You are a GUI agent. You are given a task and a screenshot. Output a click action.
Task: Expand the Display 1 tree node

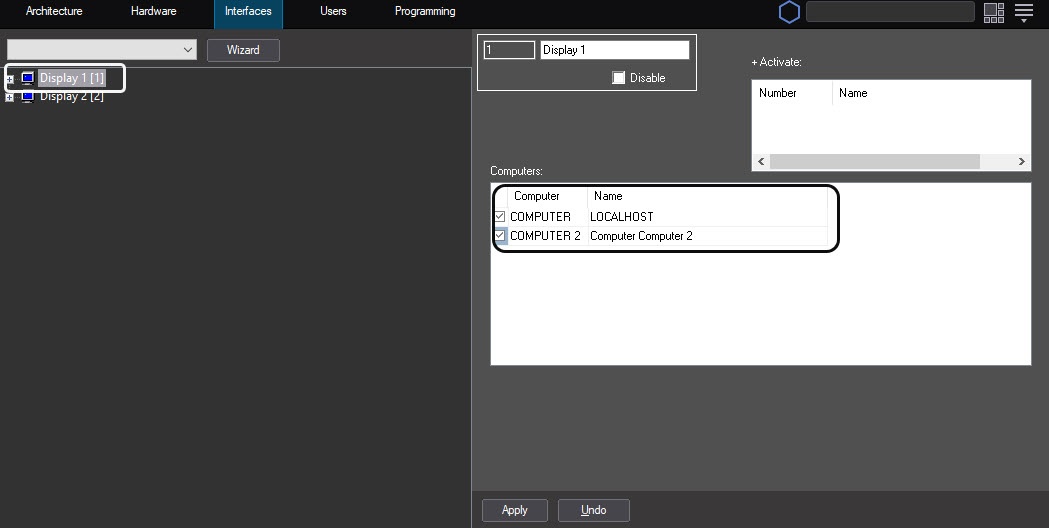coord(10,78)
